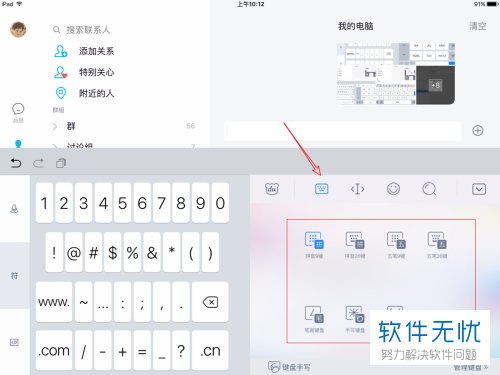This screenshot has width=500, height=375.
Task: Open 附近的人 nearby people
Action: [x=84, y=93]
